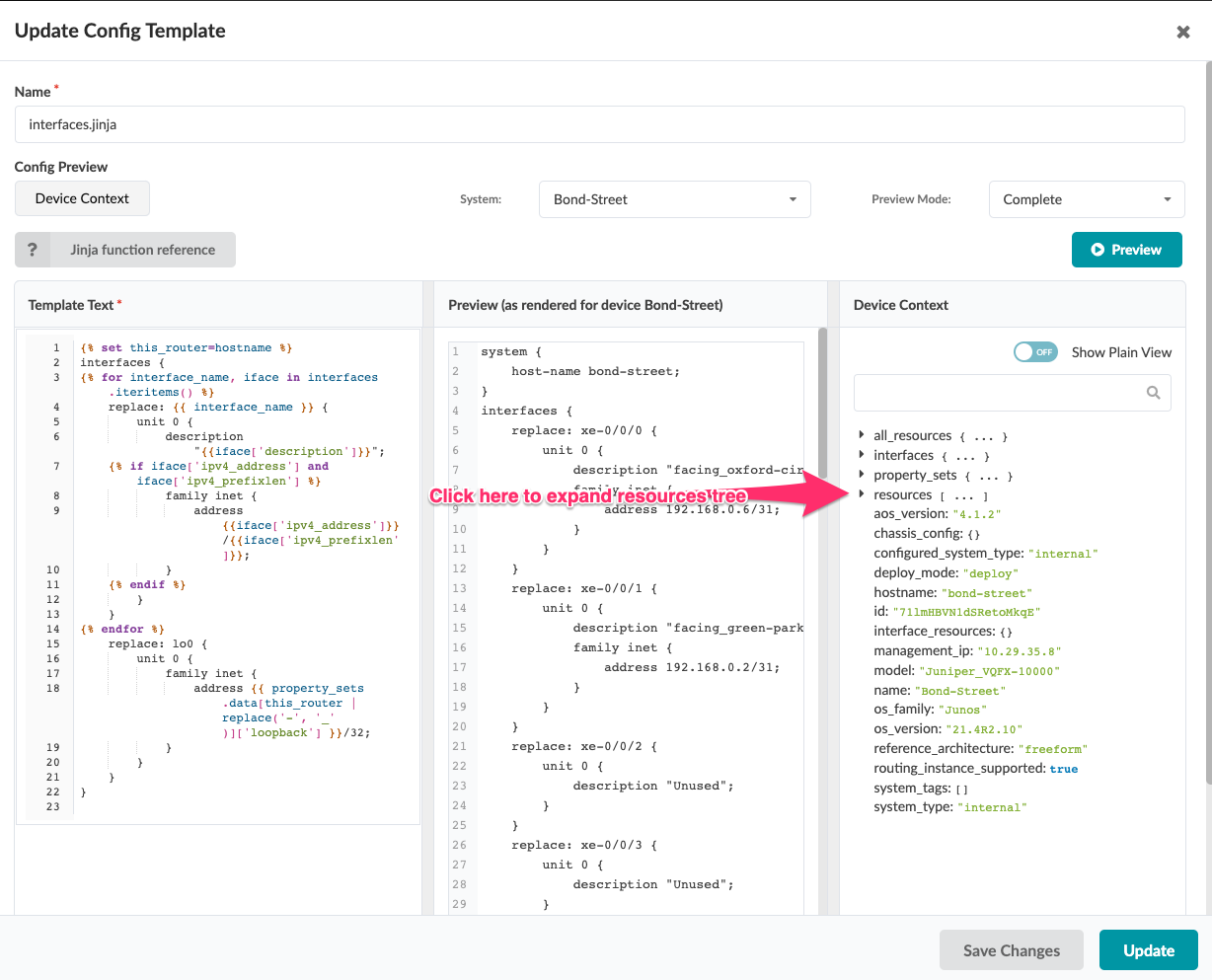1212x980 pixels.
Task: Click the Name input field
Action: coord(599,124)
